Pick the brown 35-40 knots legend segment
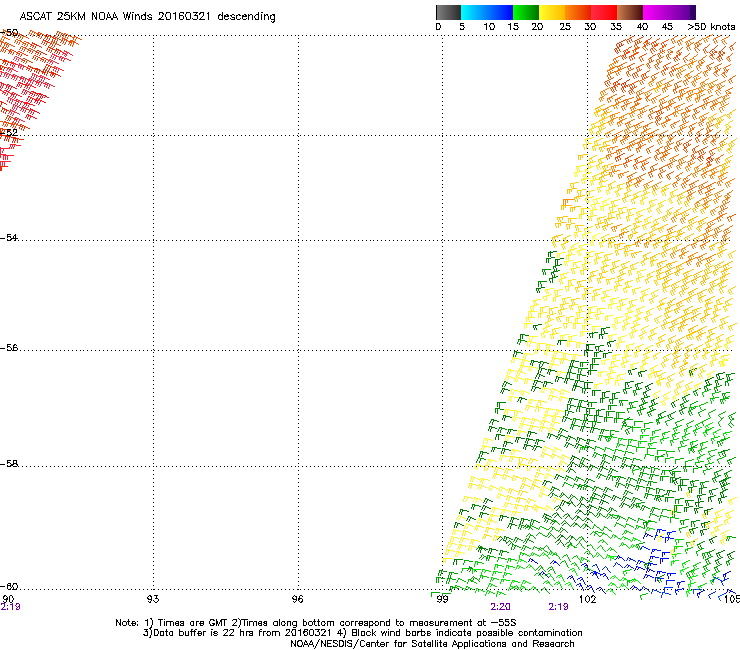This screenshot has height=650, width=740. pyautogui.click(x=630, y=12)
